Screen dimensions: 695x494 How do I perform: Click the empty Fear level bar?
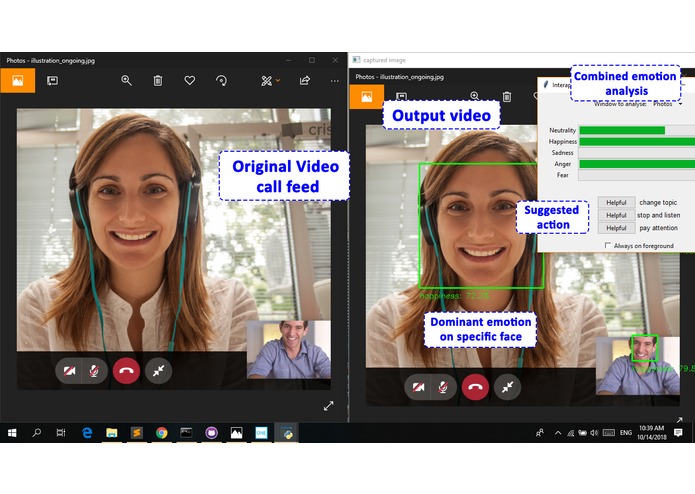(x=637, y=175)
